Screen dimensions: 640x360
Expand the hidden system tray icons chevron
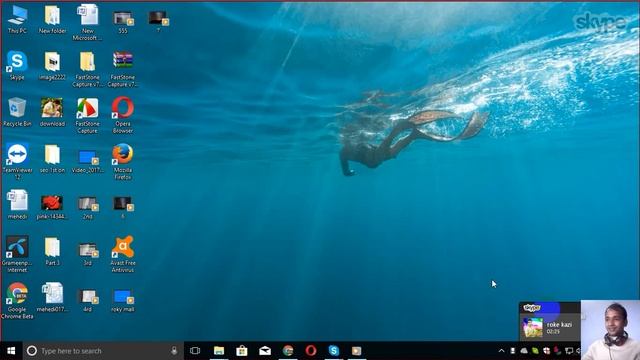pyautogui.click(x=502, y=351)
